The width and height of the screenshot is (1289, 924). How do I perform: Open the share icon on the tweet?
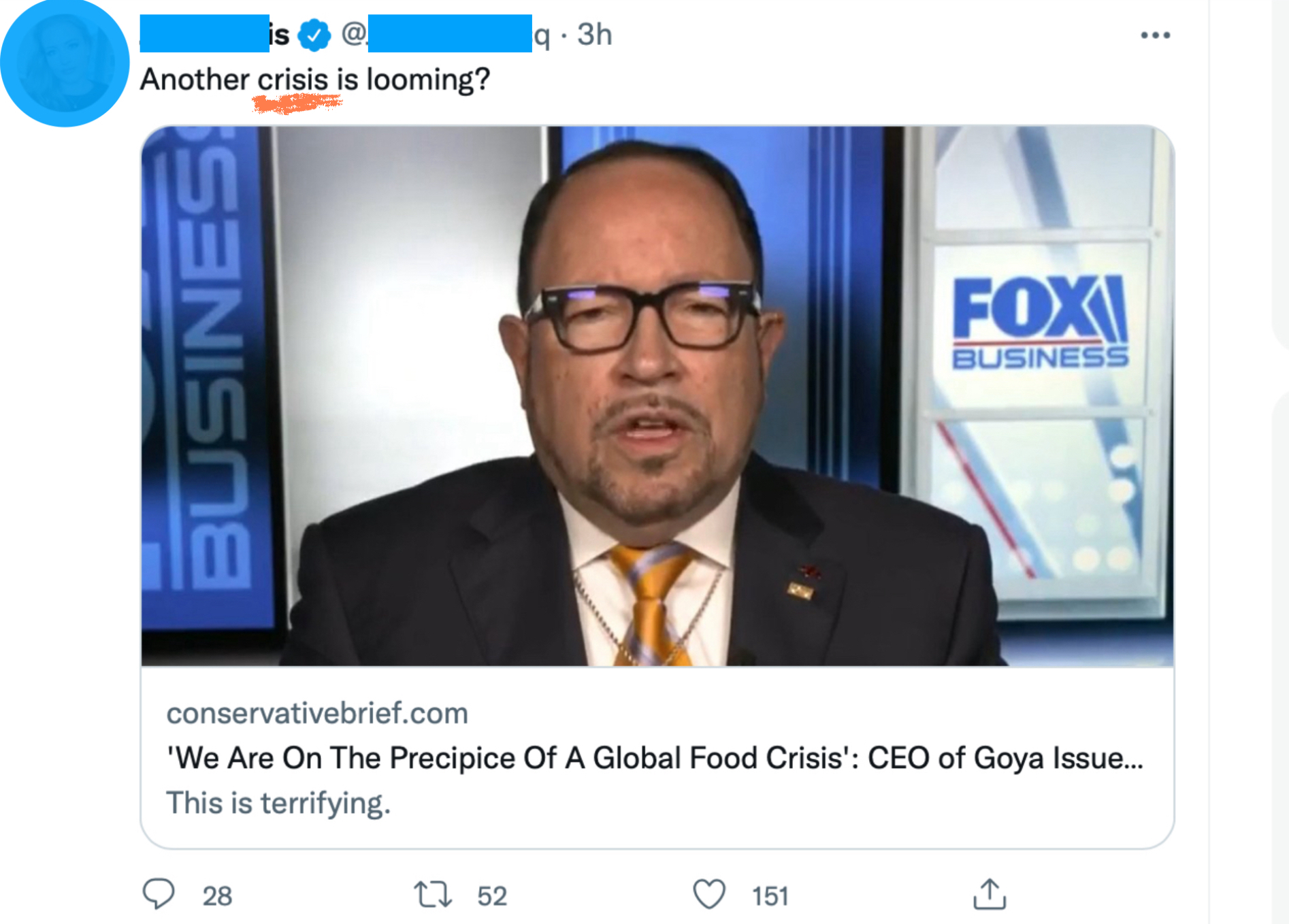point(989,894)
